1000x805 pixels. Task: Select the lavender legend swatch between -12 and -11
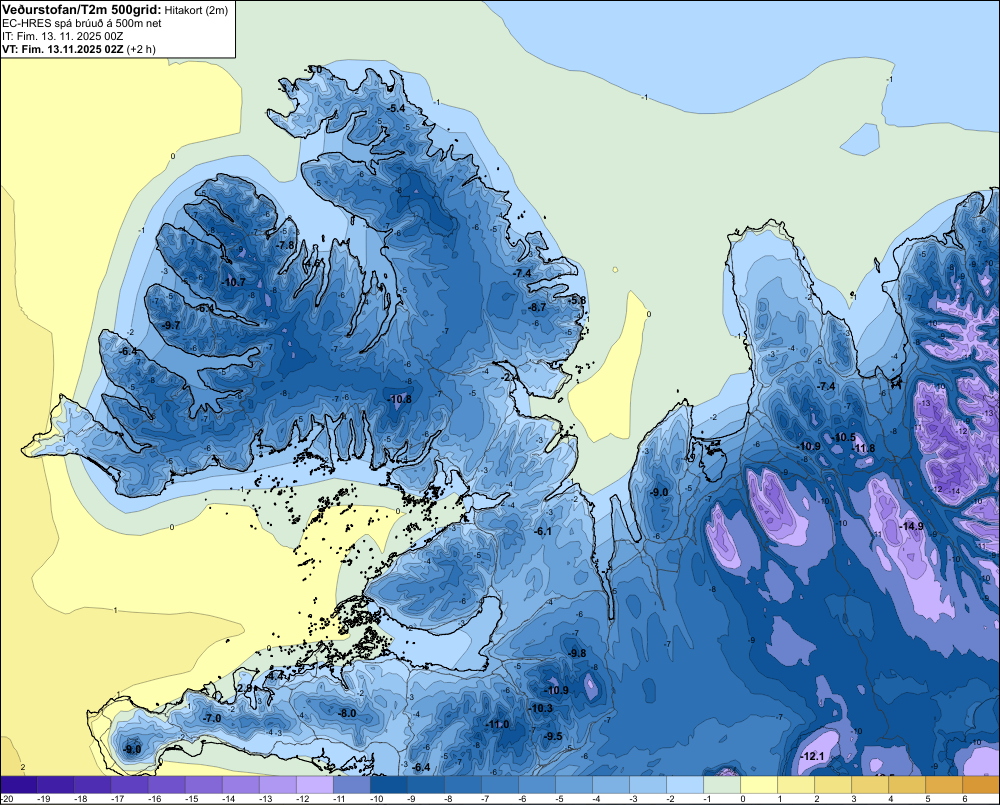314,785
